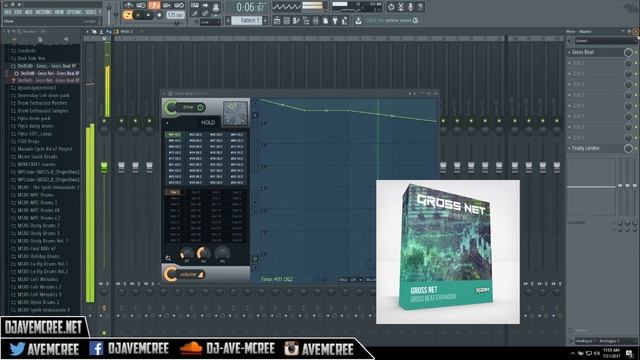Toggle the pattern/song mode button
The height and width of the screenshot is (360, 640).
tap(128, 15)
